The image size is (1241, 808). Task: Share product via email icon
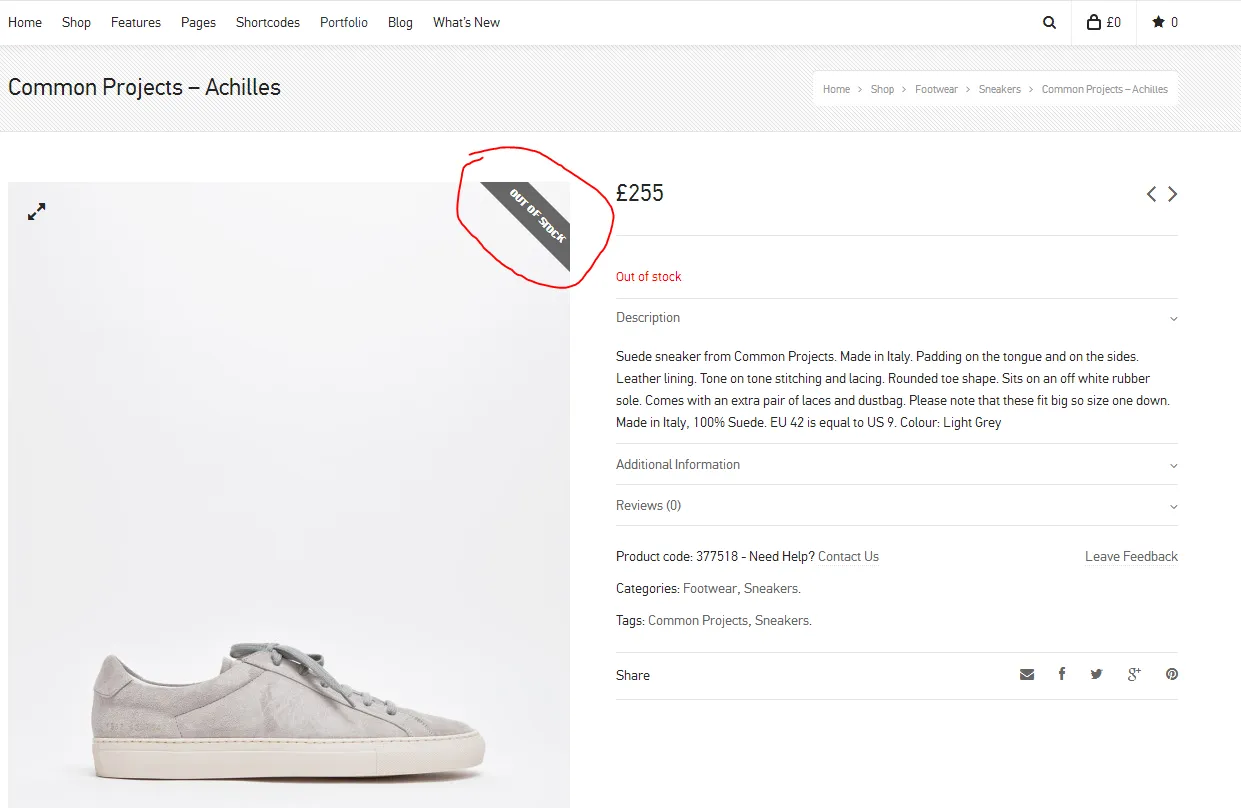(x=1027, y=675)
